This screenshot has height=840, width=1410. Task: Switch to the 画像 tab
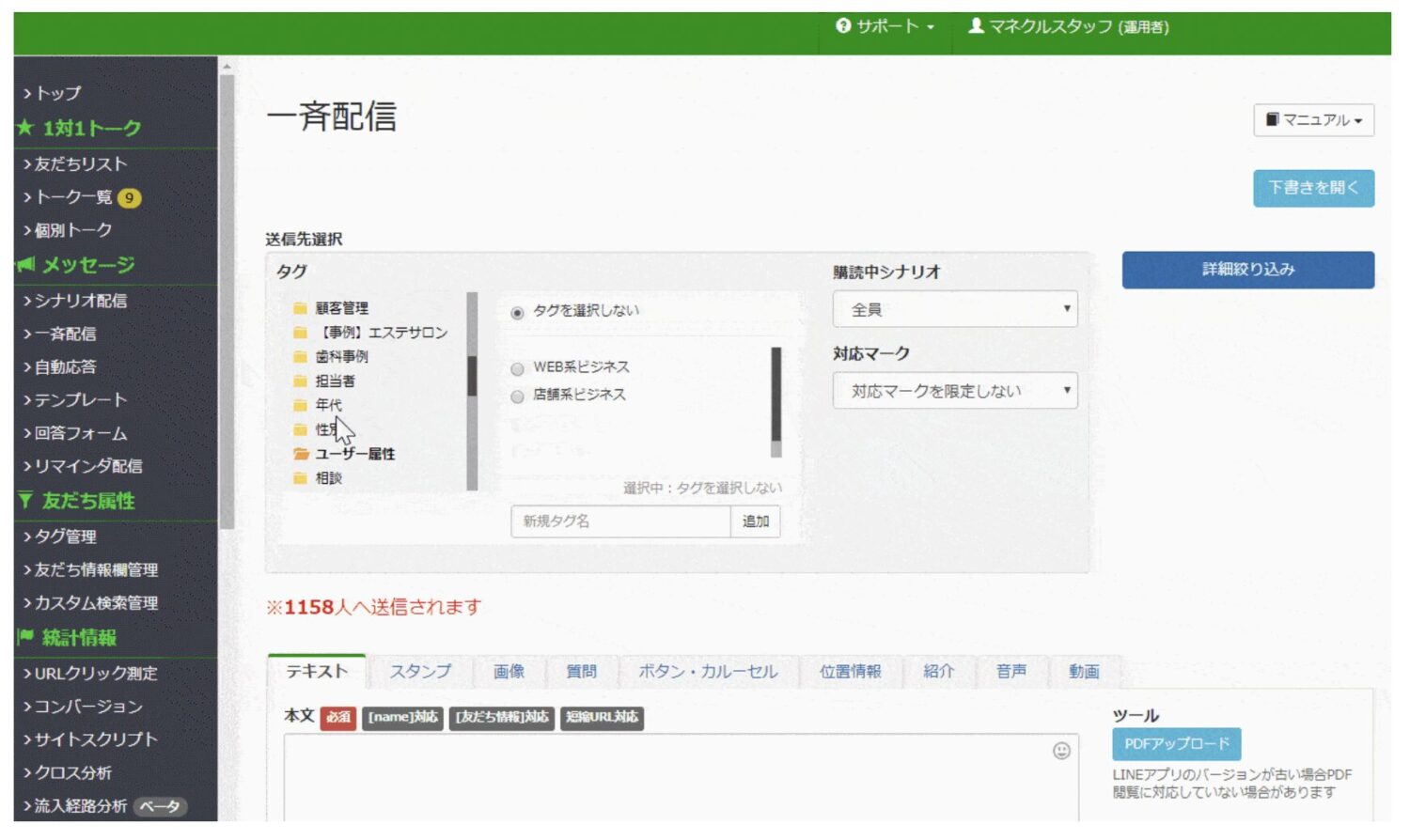pyautogui.click(x=509, y=672)
